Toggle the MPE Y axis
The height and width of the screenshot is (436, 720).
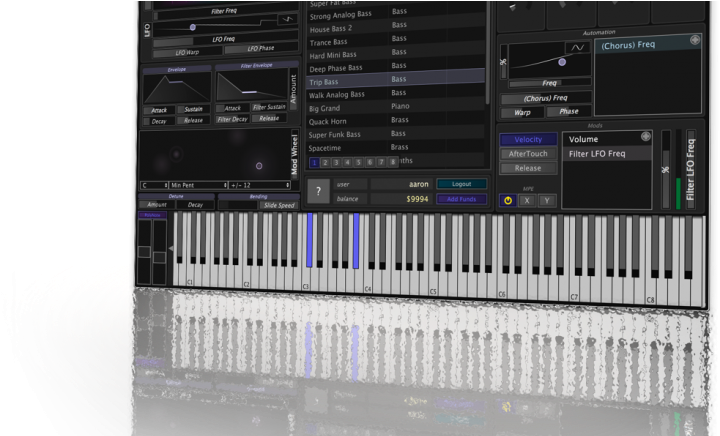coord(547,201)
